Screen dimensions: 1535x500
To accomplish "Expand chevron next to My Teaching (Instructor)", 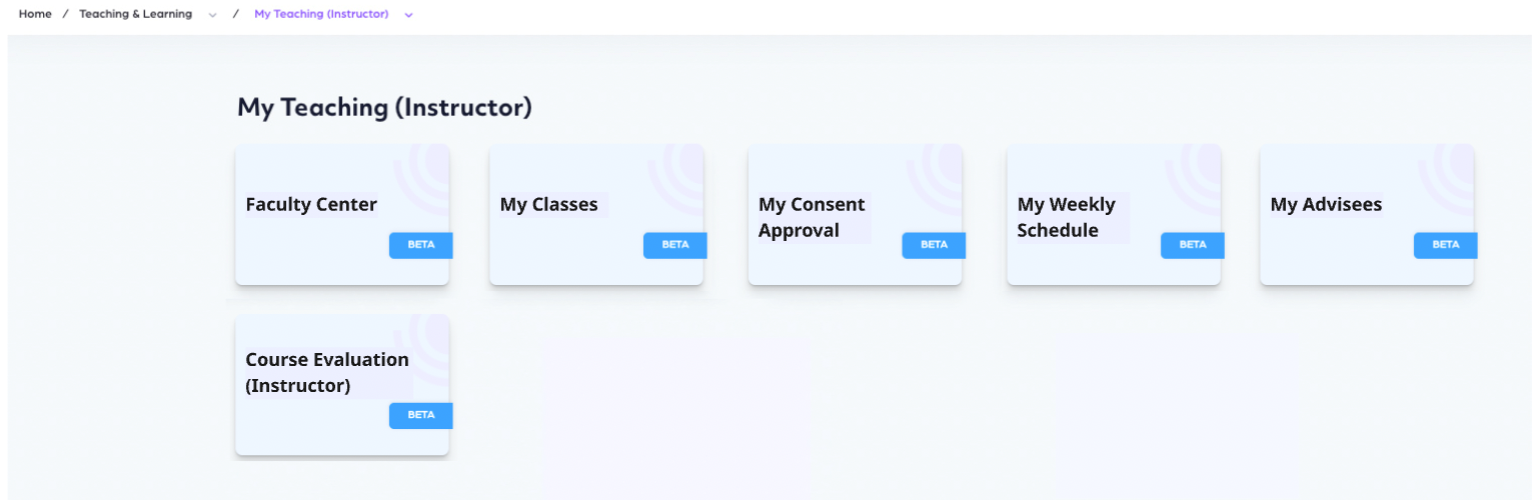I will [x=409, y=15].
